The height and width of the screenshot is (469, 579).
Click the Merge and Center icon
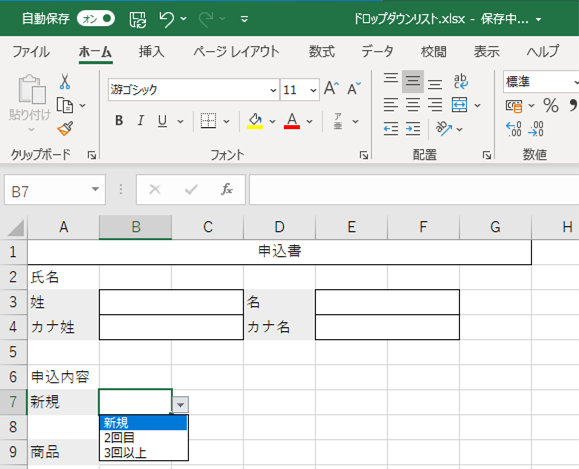coord(459,105)
